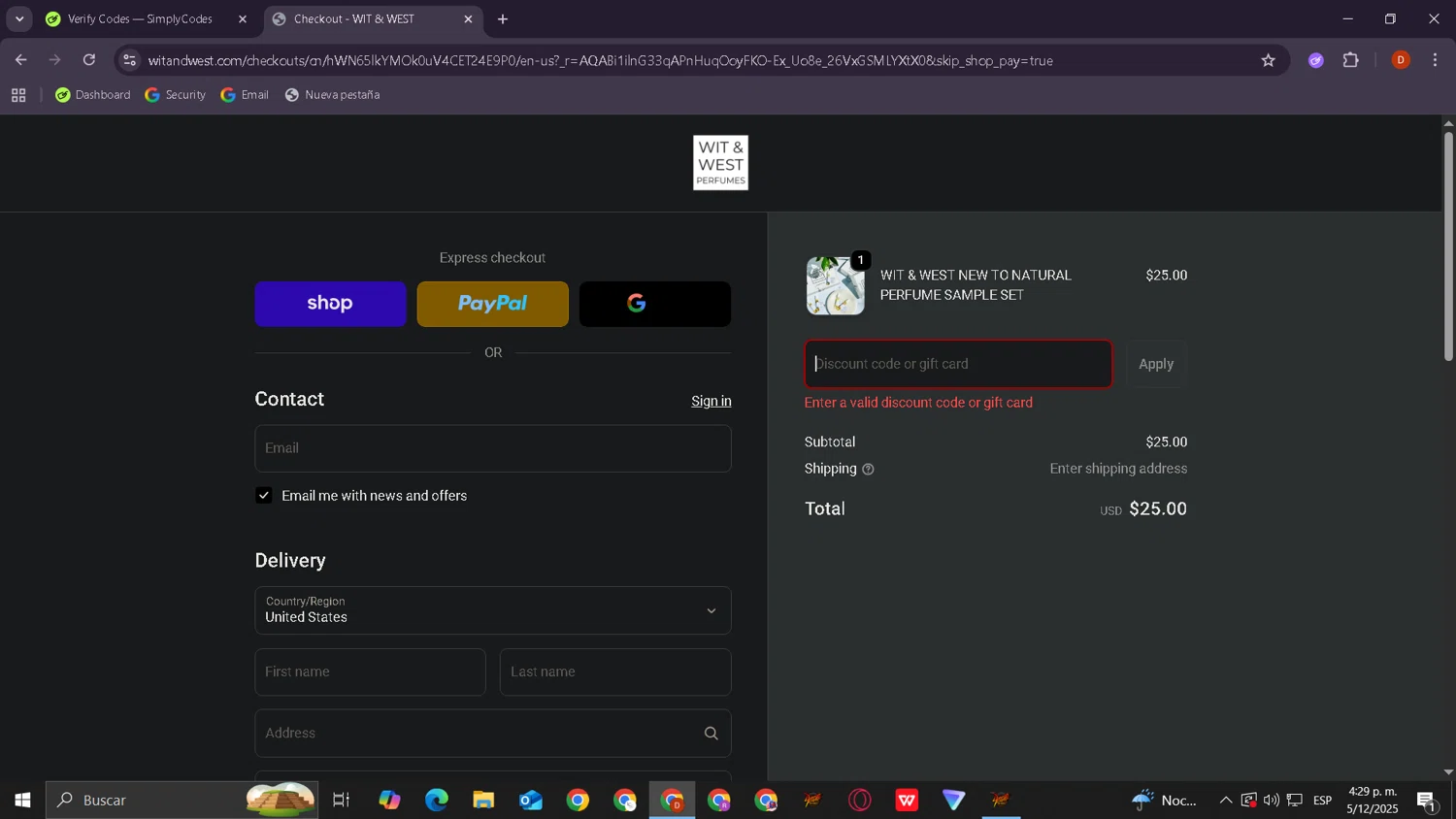Pay with PayPal express button
This screenshot has width=1456, height=819.
[x=492, y=304]
